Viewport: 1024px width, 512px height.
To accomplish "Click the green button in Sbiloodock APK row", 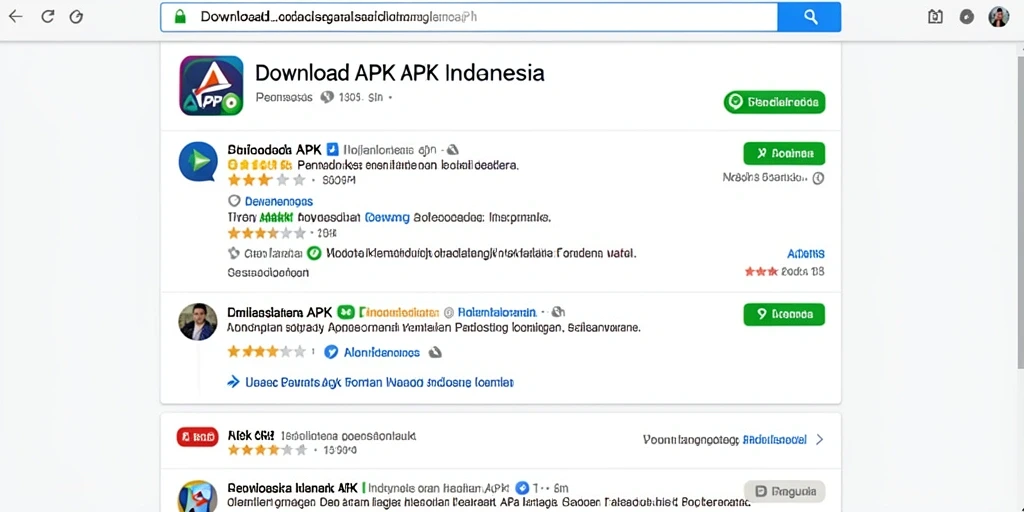I will click(784, 153).
